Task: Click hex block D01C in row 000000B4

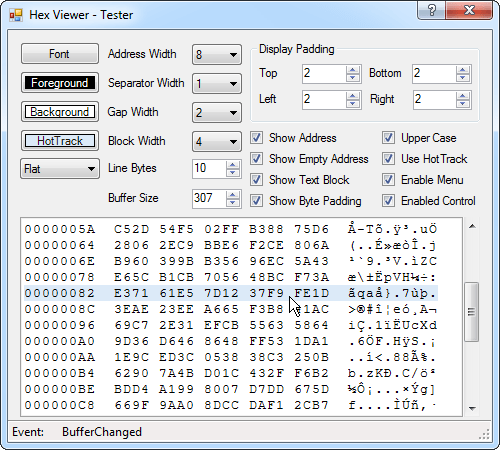Action: pos(222,373)
